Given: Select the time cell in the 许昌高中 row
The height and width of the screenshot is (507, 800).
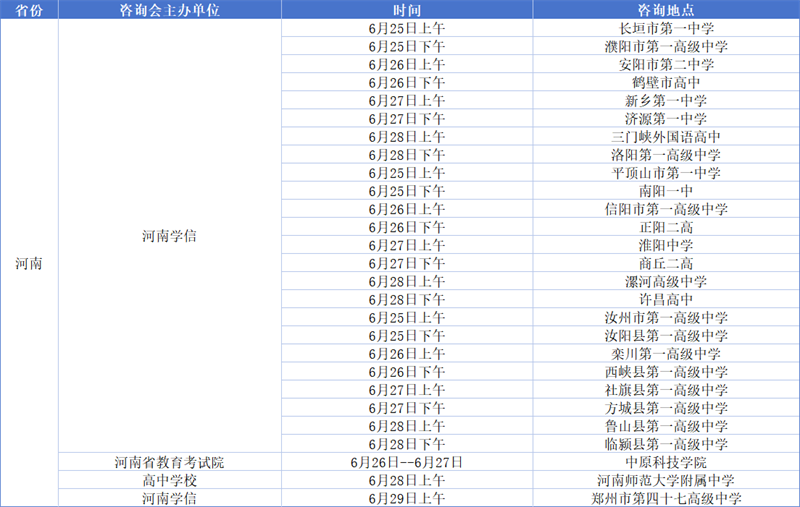Looking at the screenshot, I should pos(407,299).
